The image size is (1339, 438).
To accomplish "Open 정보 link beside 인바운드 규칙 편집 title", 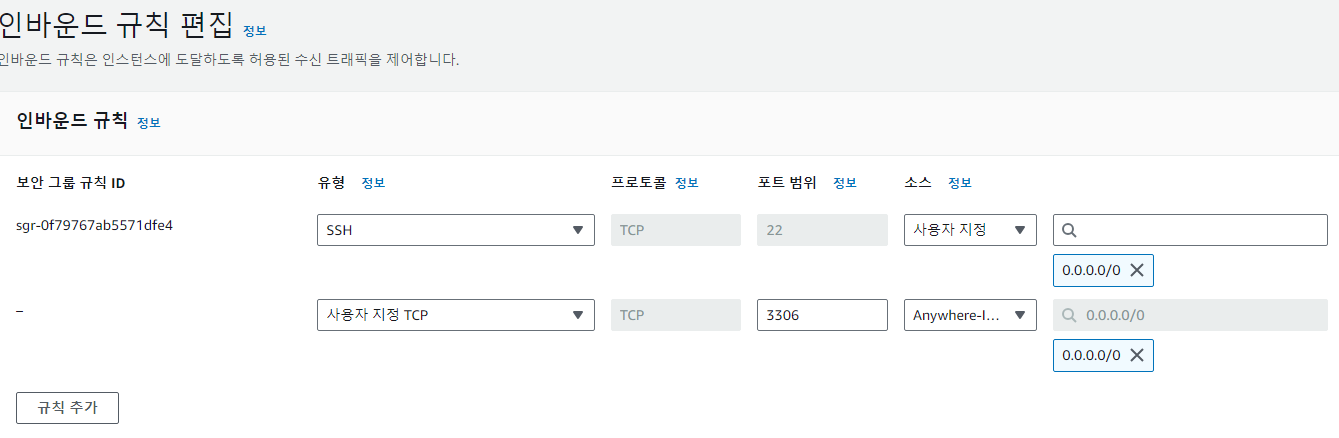I will (x=255, y=31).
